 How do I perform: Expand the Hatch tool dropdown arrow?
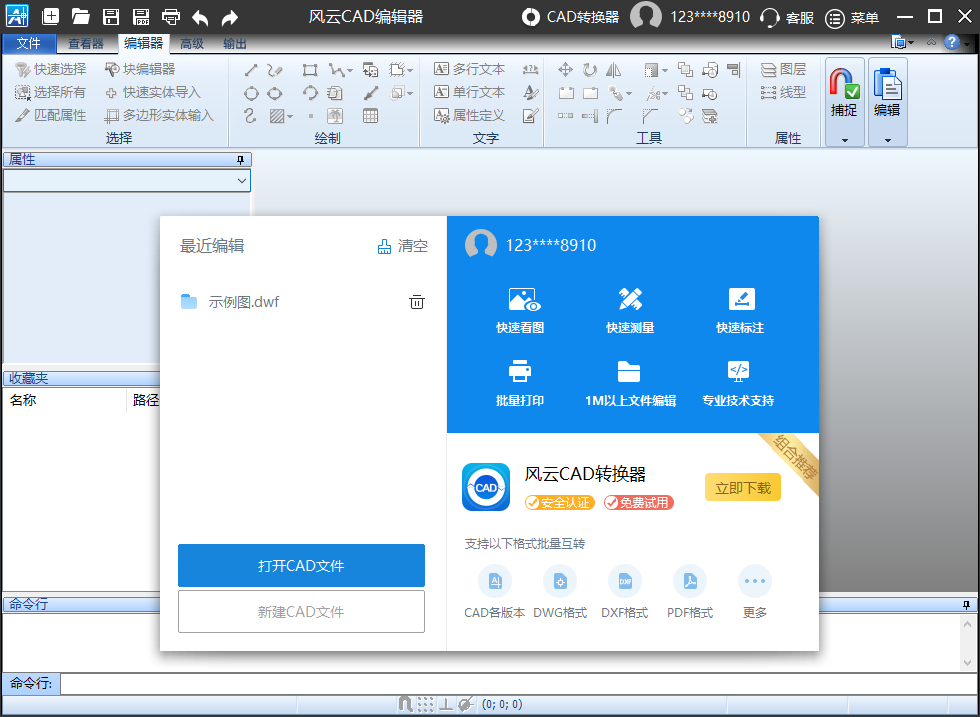coord(291,116)
